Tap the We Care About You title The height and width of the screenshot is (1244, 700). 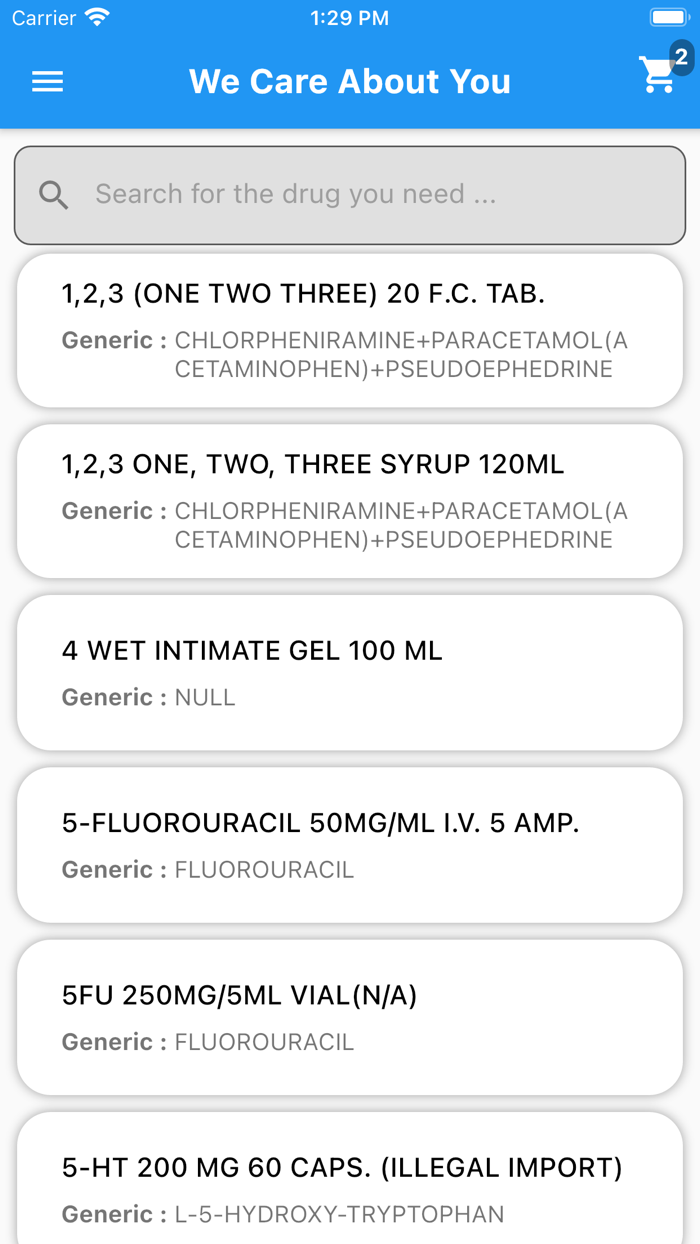[x=350, y=82]
